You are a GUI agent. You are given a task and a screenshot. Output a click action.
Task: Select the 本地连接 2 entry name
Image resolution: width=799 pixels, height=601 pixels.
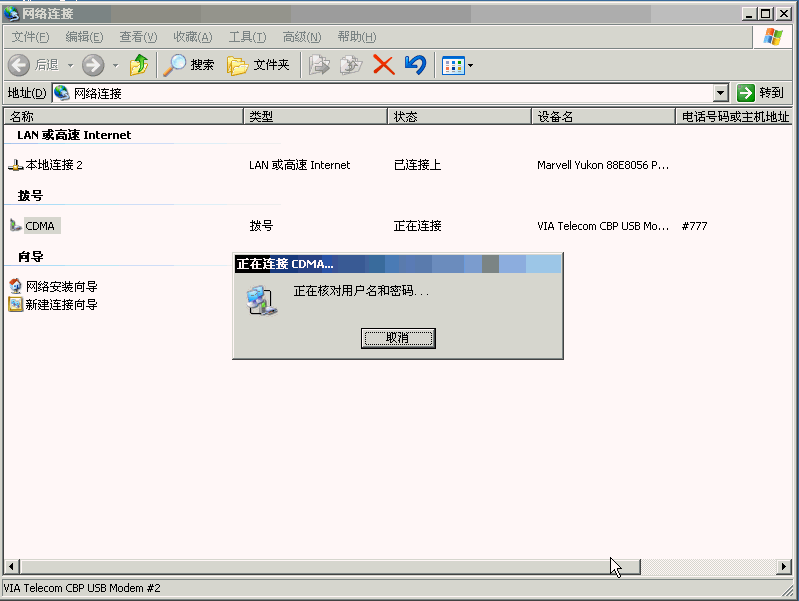pos(54,165)
